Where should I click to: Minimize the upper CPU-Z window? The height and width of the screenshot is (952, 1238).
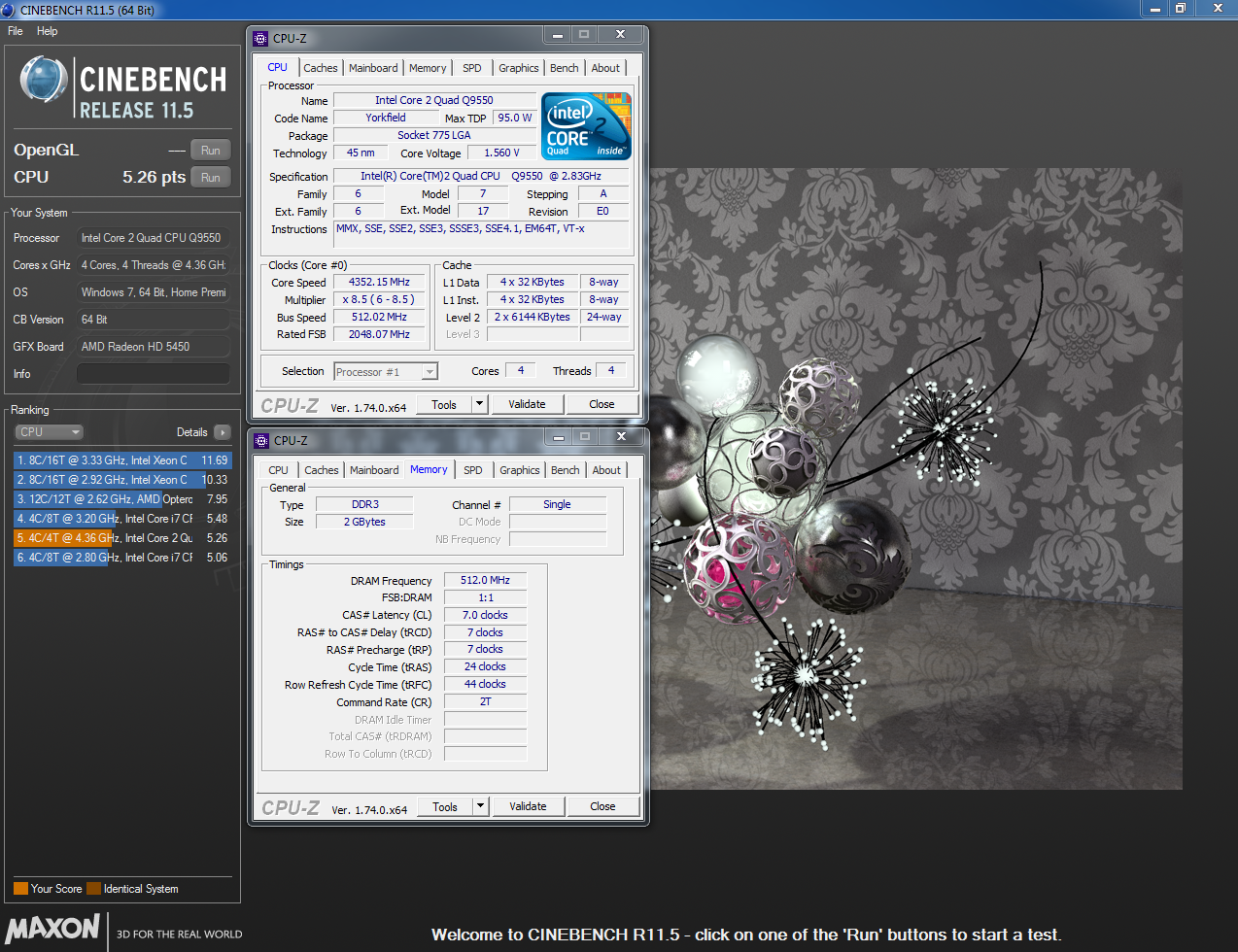[558, 35]
